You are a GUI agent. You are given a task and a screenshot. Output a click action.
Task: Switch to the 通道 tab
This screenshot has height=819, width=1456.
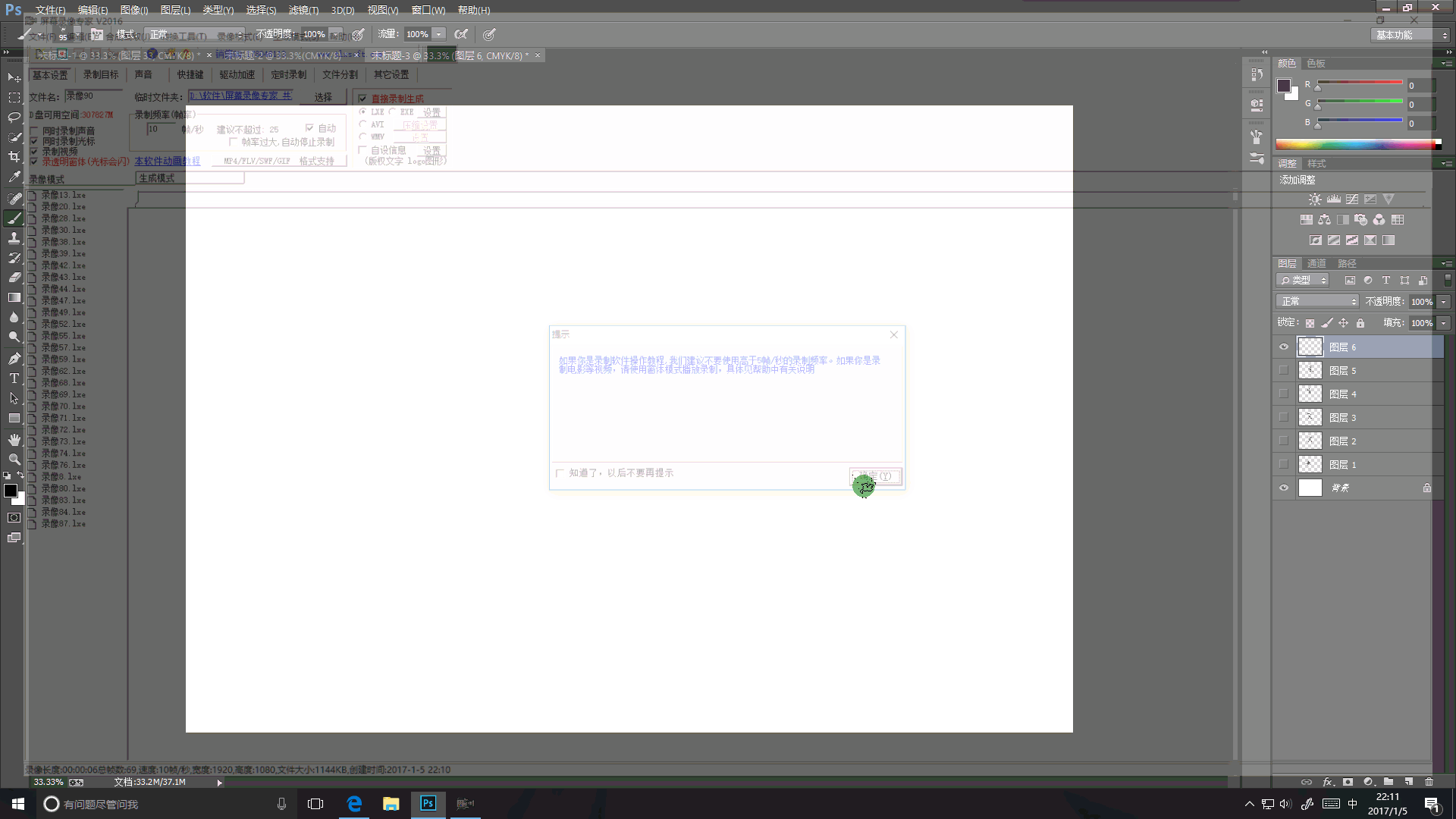click(x=1316, y=264)
